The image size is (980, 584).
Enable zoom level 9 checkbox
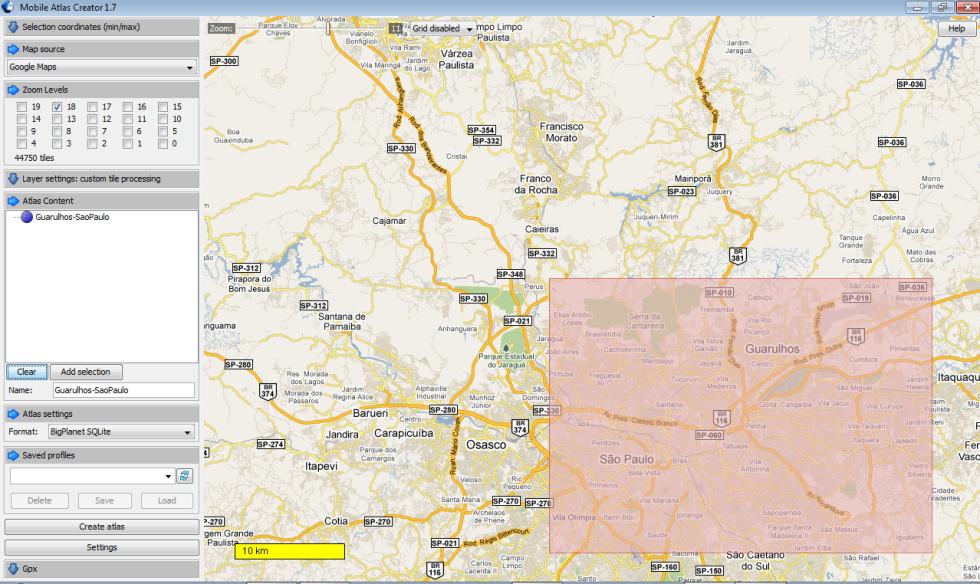(x=22, y=131)
